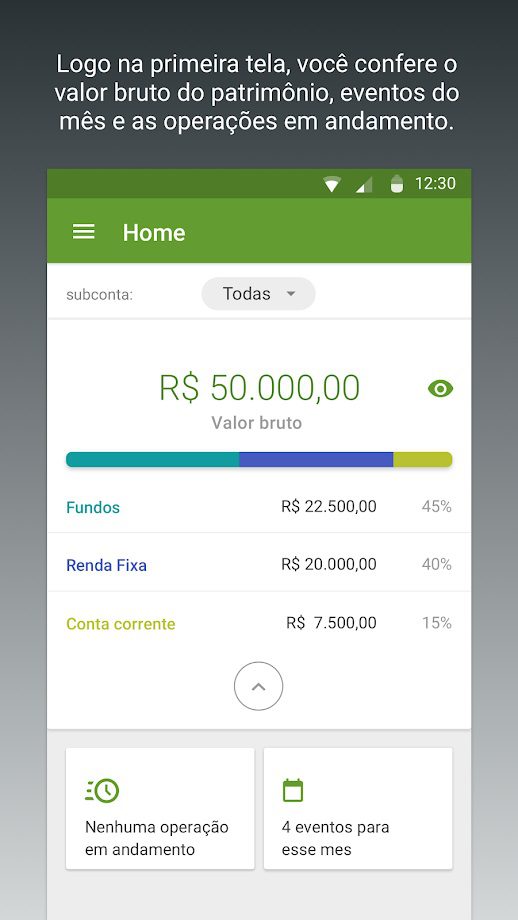This screenshot has width=518, height=920.
Task: Tap the Wi-Fi status icon
Action: 332,185
